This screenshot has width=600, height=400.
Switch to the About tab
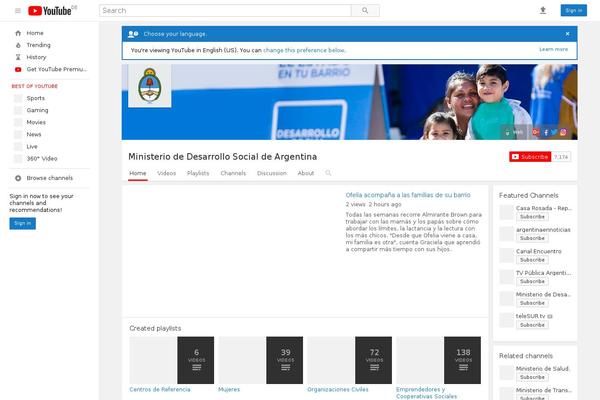[306, 173]
